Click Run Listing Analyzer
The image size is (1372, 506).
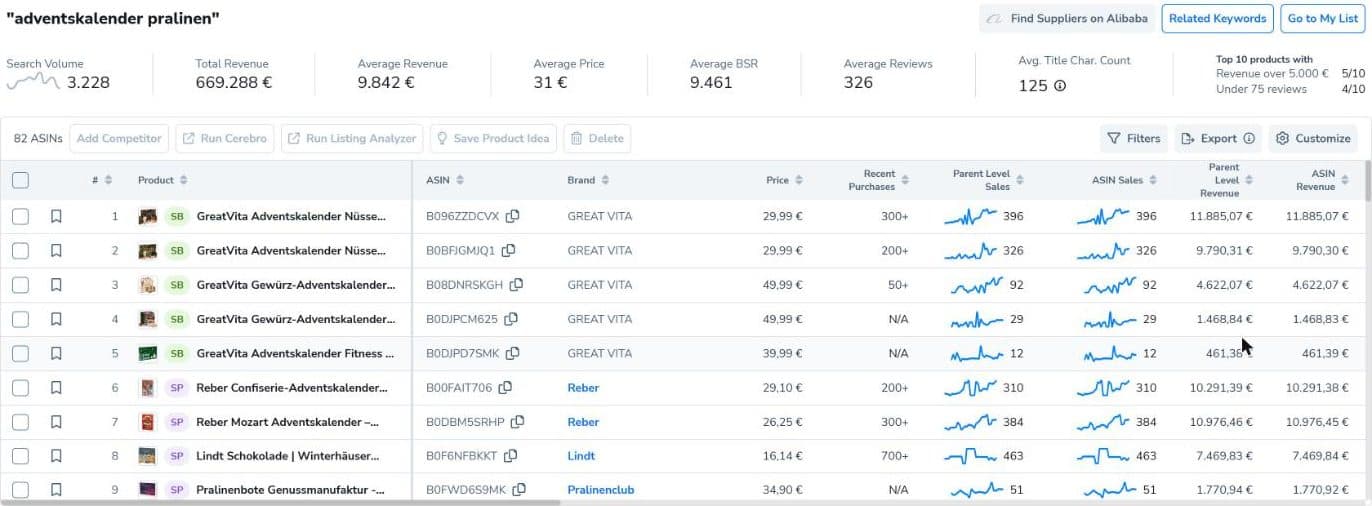[x=352, y=139]
